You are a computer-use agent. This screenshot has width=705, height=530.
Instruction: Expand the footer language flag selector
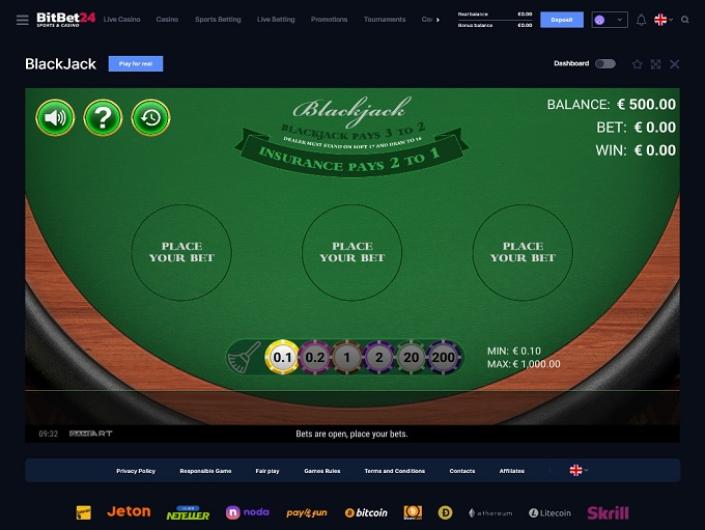[x=578, y=470]
